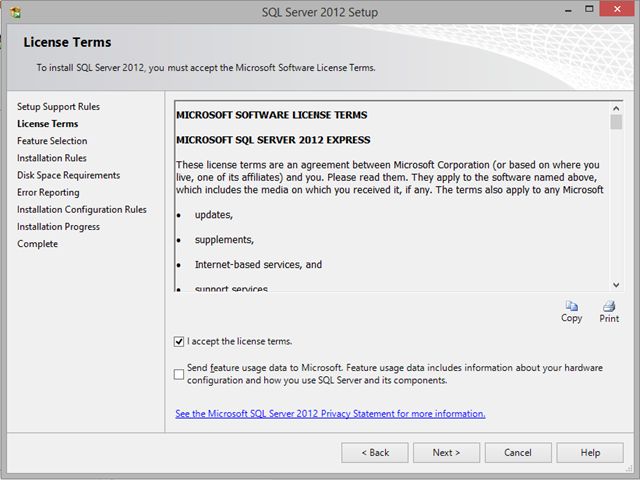640x480 pixels.
Task: Click the Print icon for license terms
Action: 609,306
